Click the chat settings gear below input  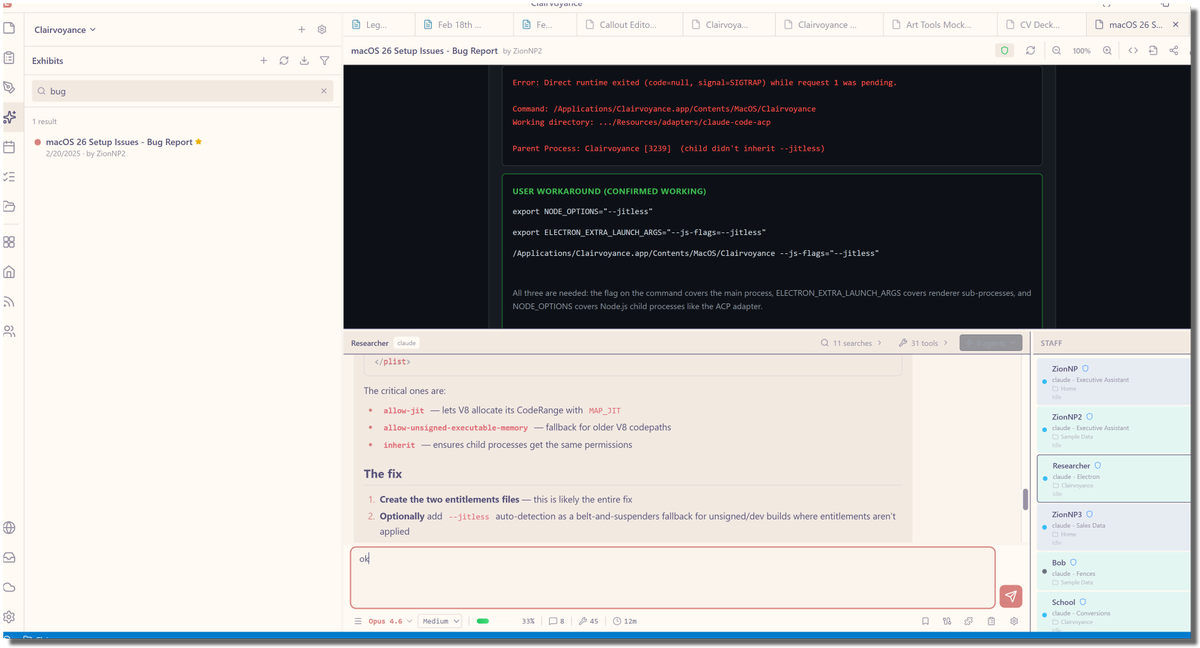1013,621
